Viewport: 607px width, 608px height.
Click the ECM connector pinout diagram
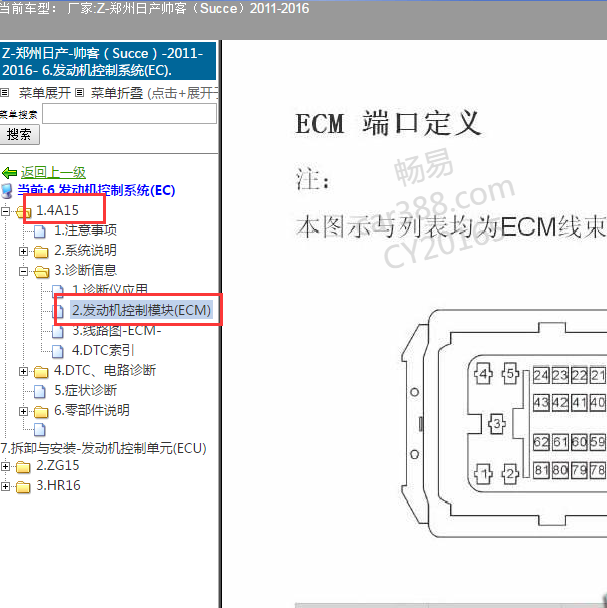click(503, 423)
